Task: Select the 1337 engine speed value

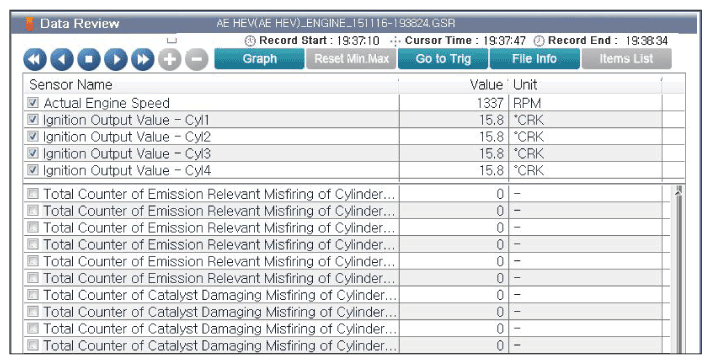Action: [x=490, y=103]
